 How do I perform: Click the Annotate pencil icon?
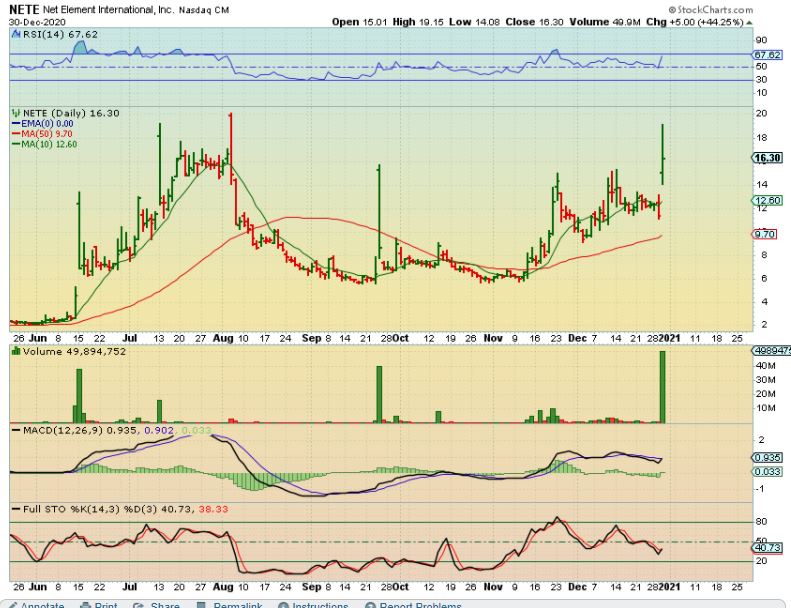click(11, 604)
